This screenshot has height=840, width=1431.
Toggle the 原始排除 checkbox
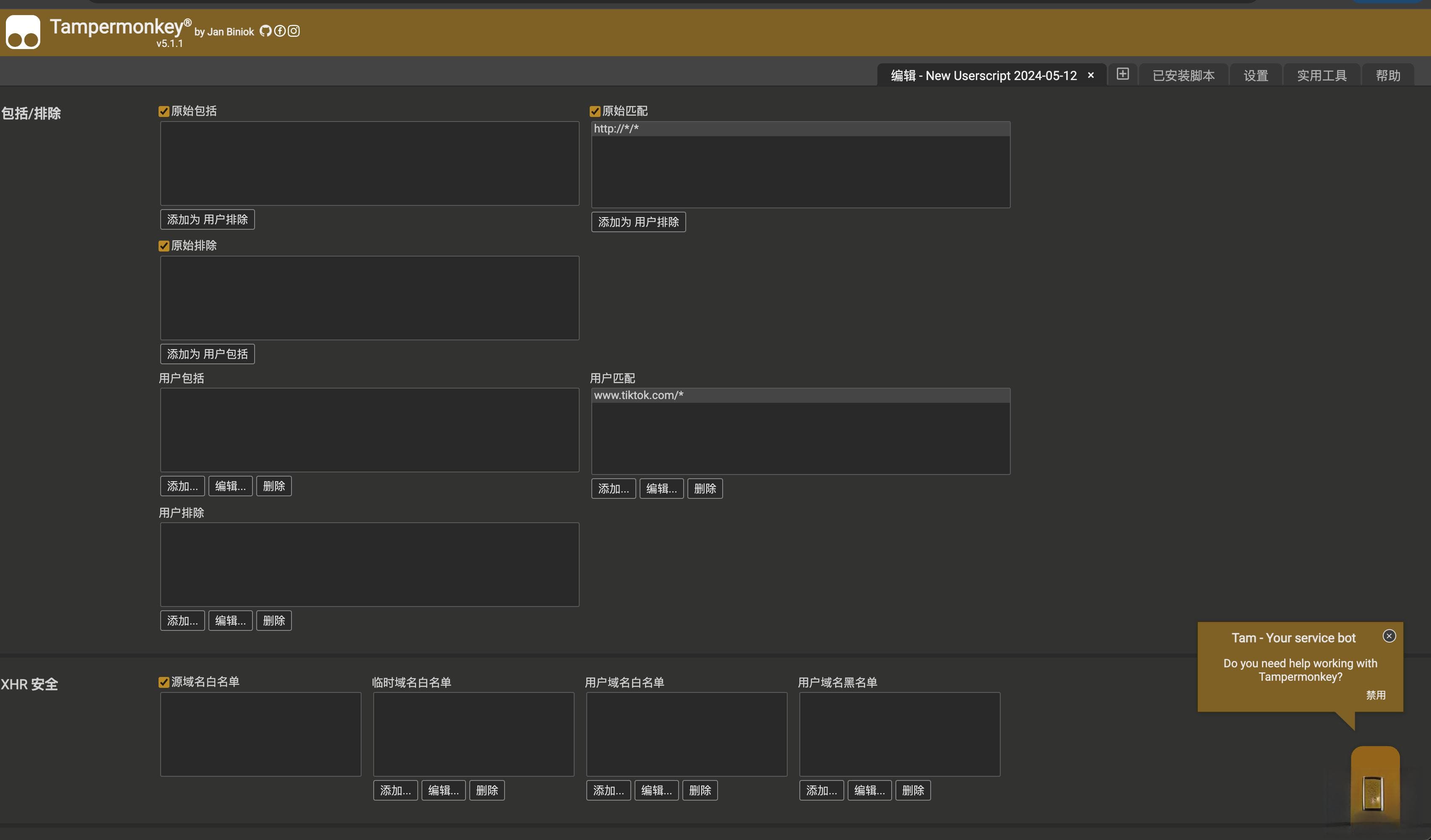pyautogui.click(x=164, y=246)
